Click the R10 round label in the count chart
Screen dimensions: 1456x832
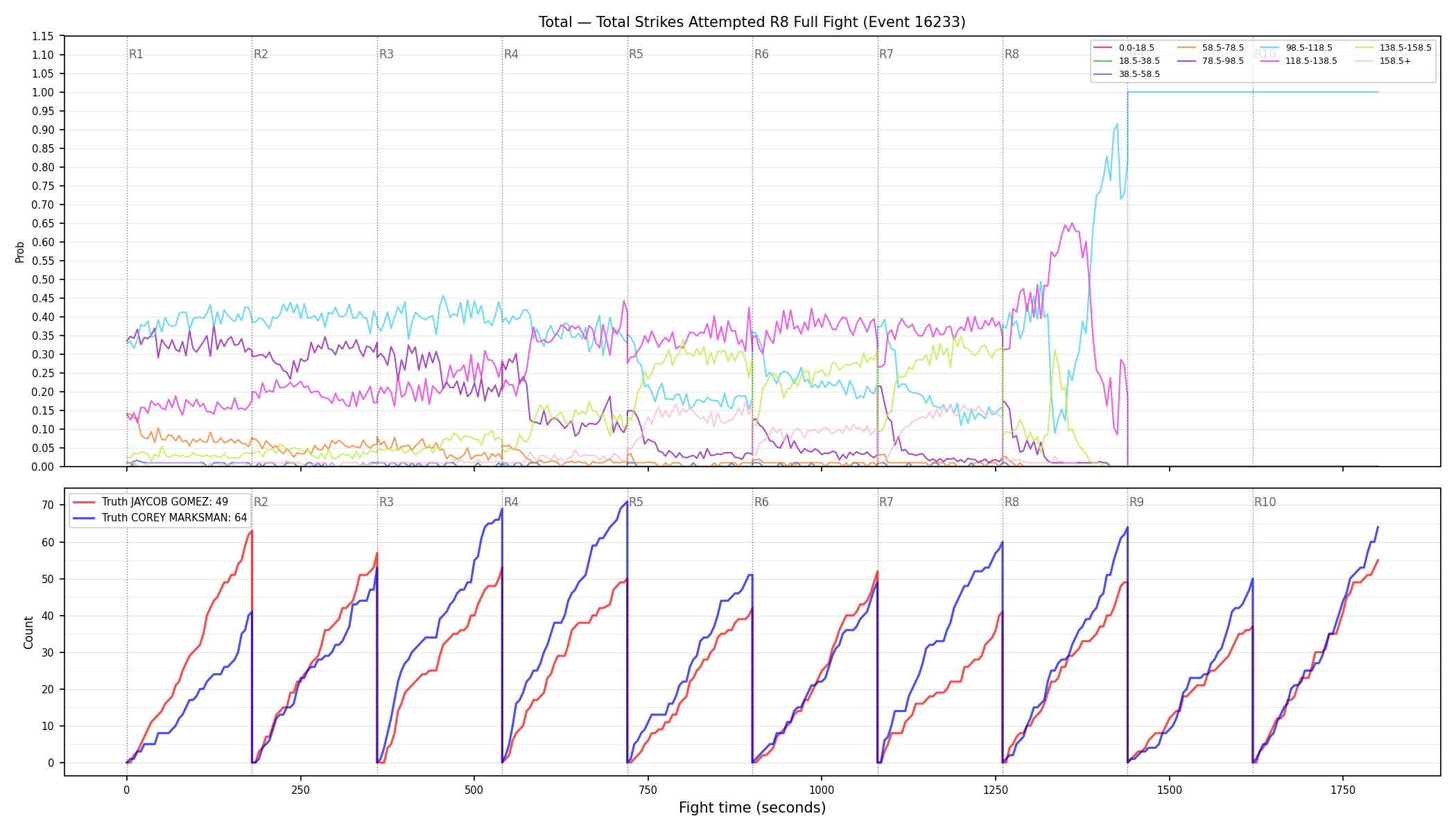coord(1265,502)
